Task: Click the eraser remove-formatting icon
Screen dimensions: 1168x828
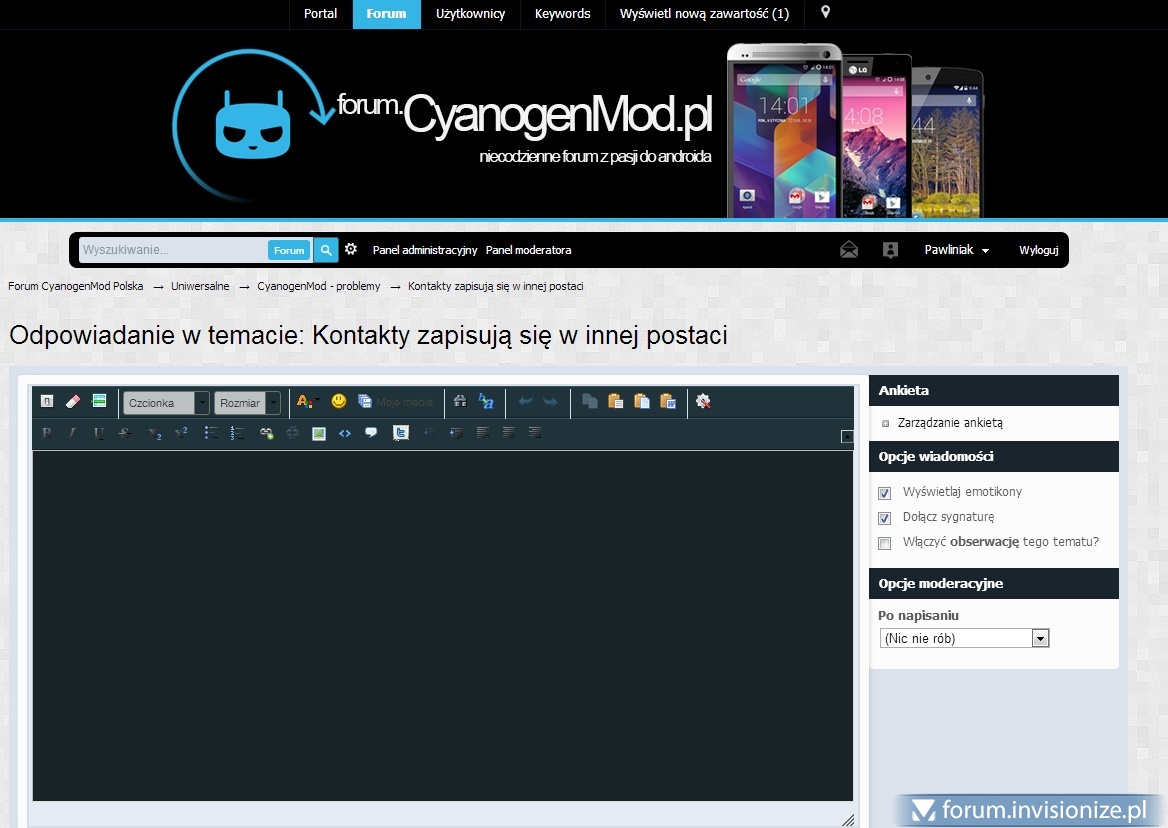Action: [72, 401]
